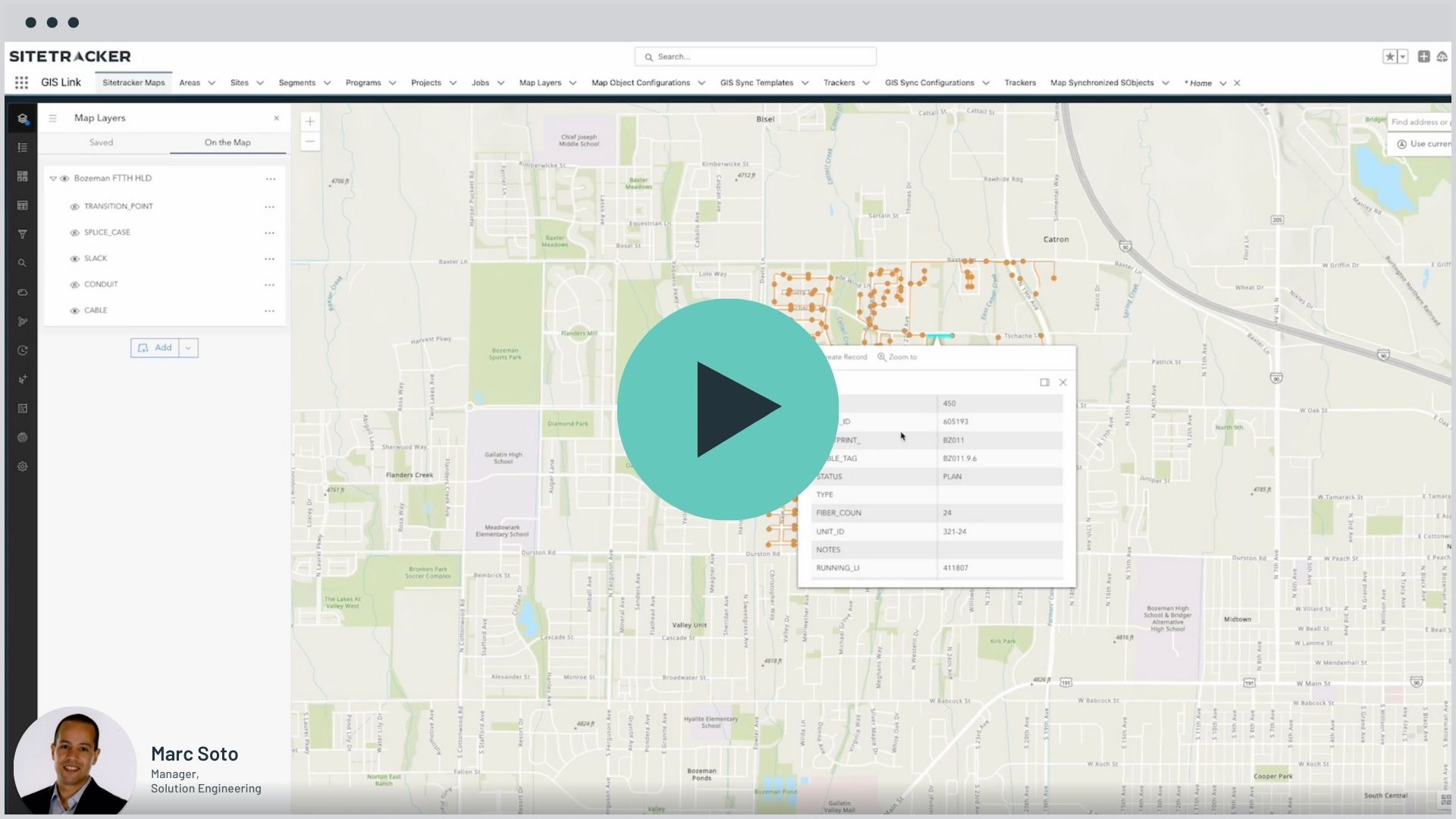Hide the SPLICE_CASE layer
This screenshot has height=819, width=1456.
[x=74, y=232]
